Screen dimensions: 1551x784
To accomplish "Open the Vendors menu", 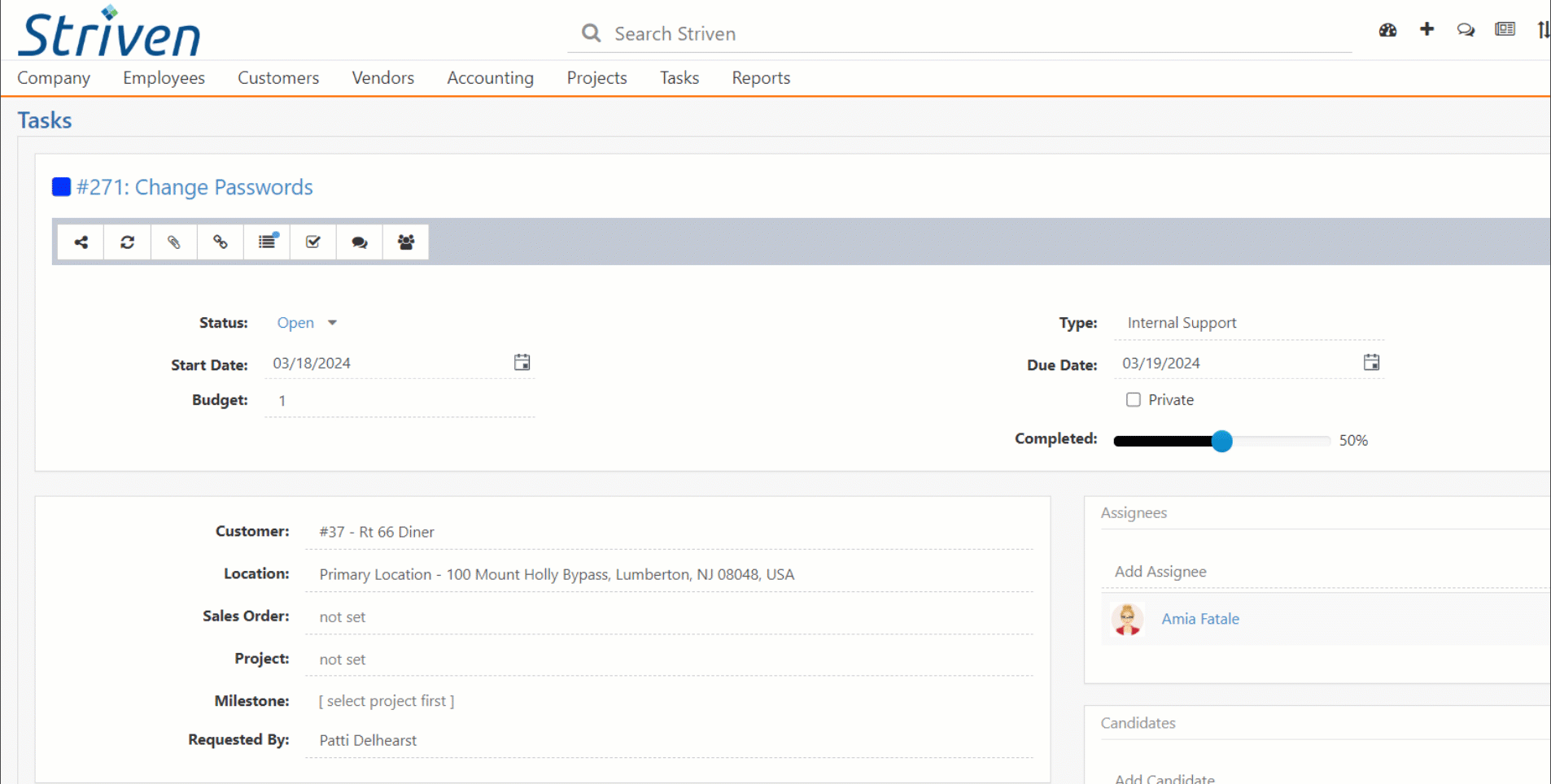I will click(383, 78).
